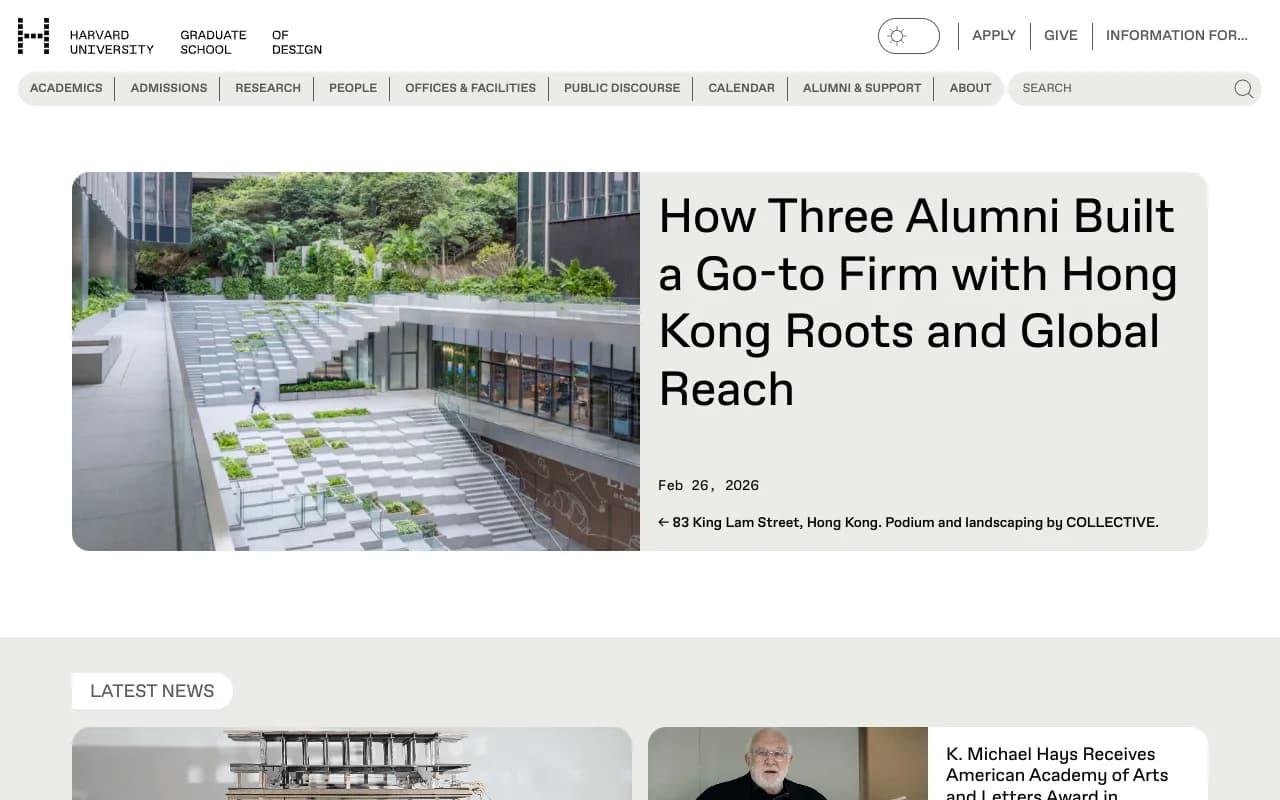Open the OFFICES & FACILITIES menu
The height and width of the screenshot is (800, 1280).
coord(470,88)
